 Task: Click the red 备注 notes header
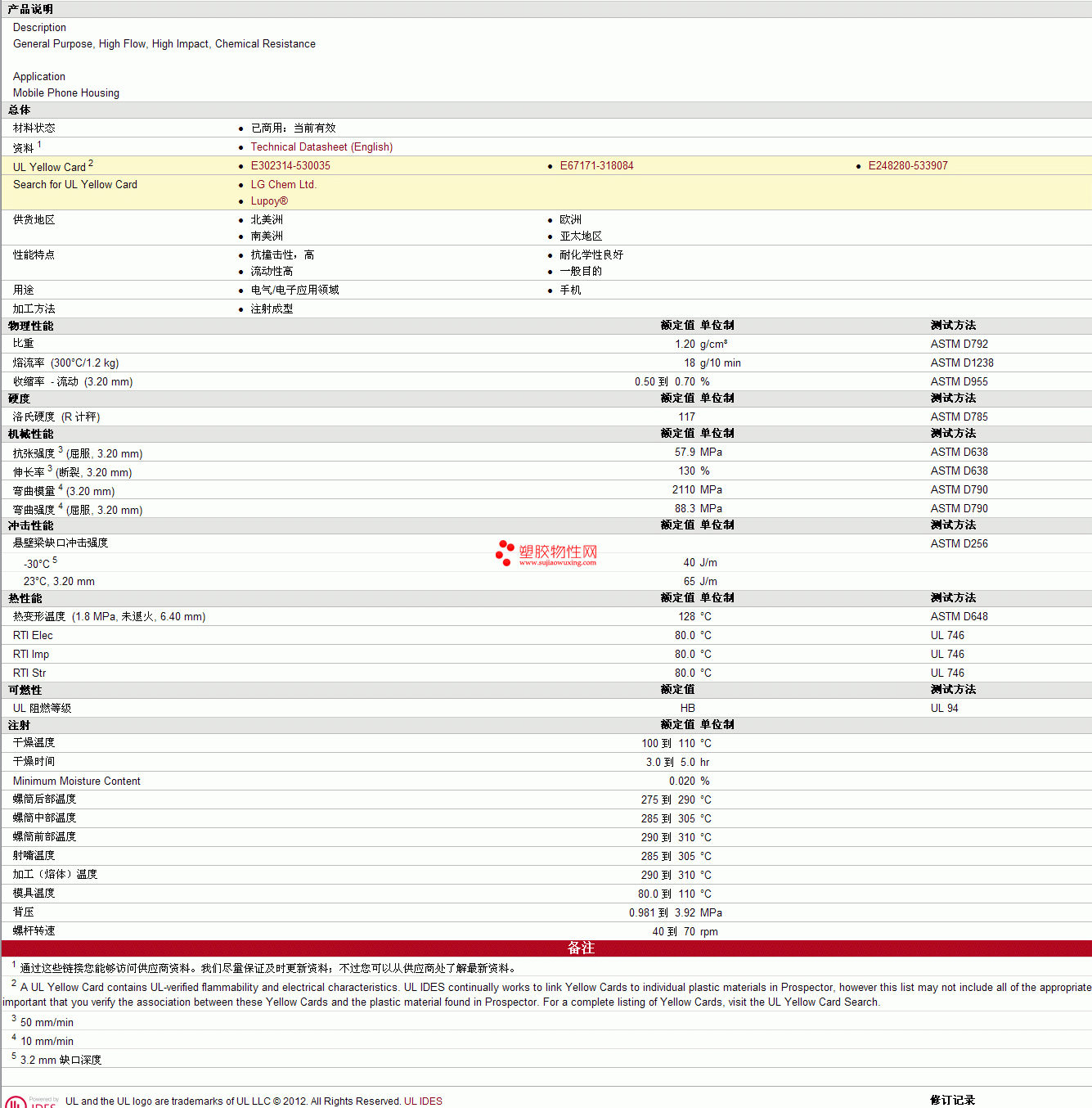tap(581, 948)
